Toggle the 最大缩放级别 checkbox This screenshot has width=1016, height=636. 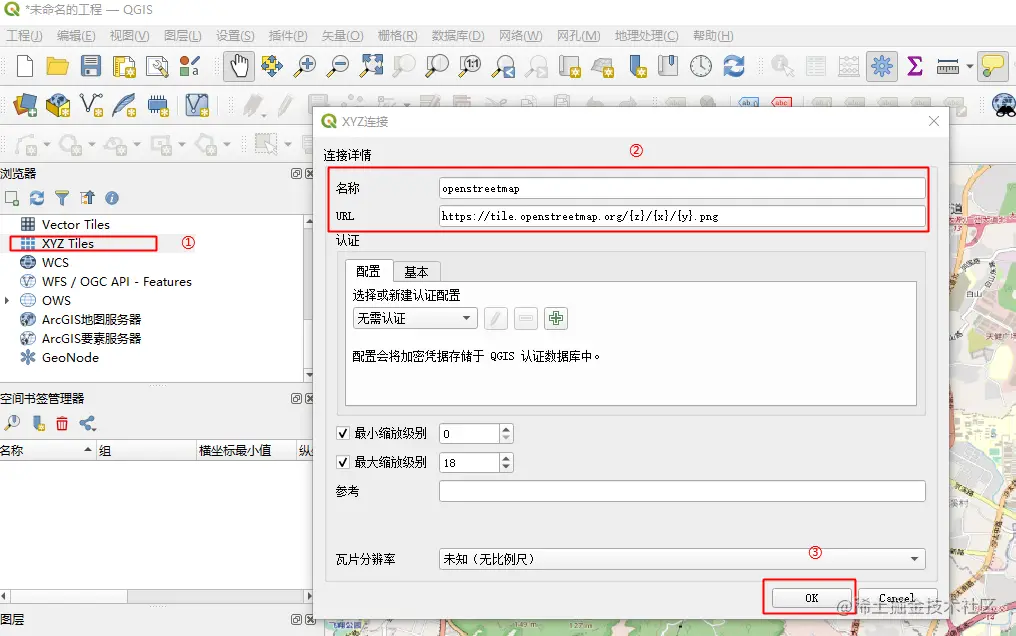[x=343, y=462]
